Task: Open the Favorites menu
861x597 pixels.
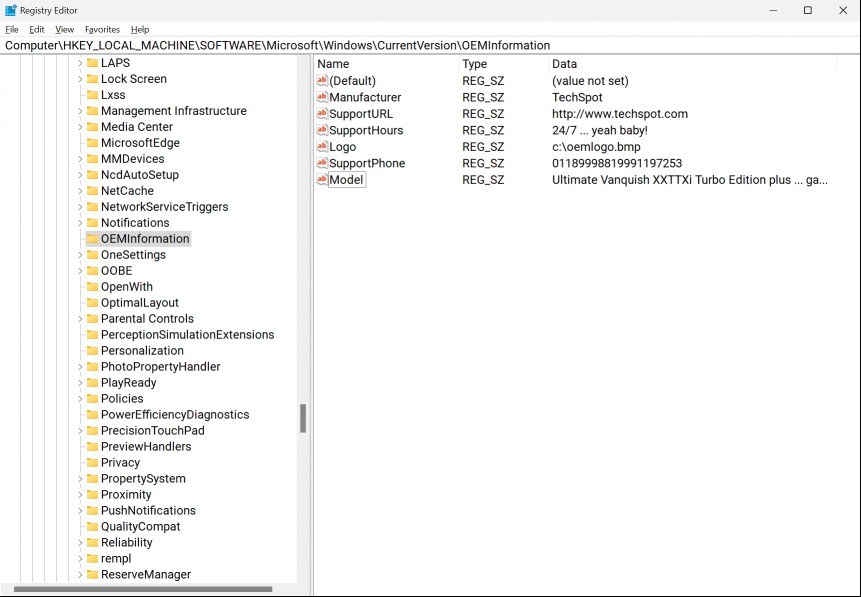Action: [x=102, y=30]
